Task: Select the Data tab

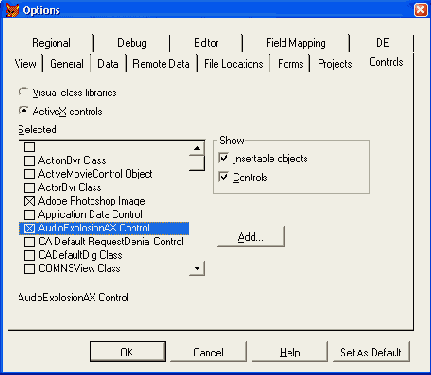Action: point(108,64)
